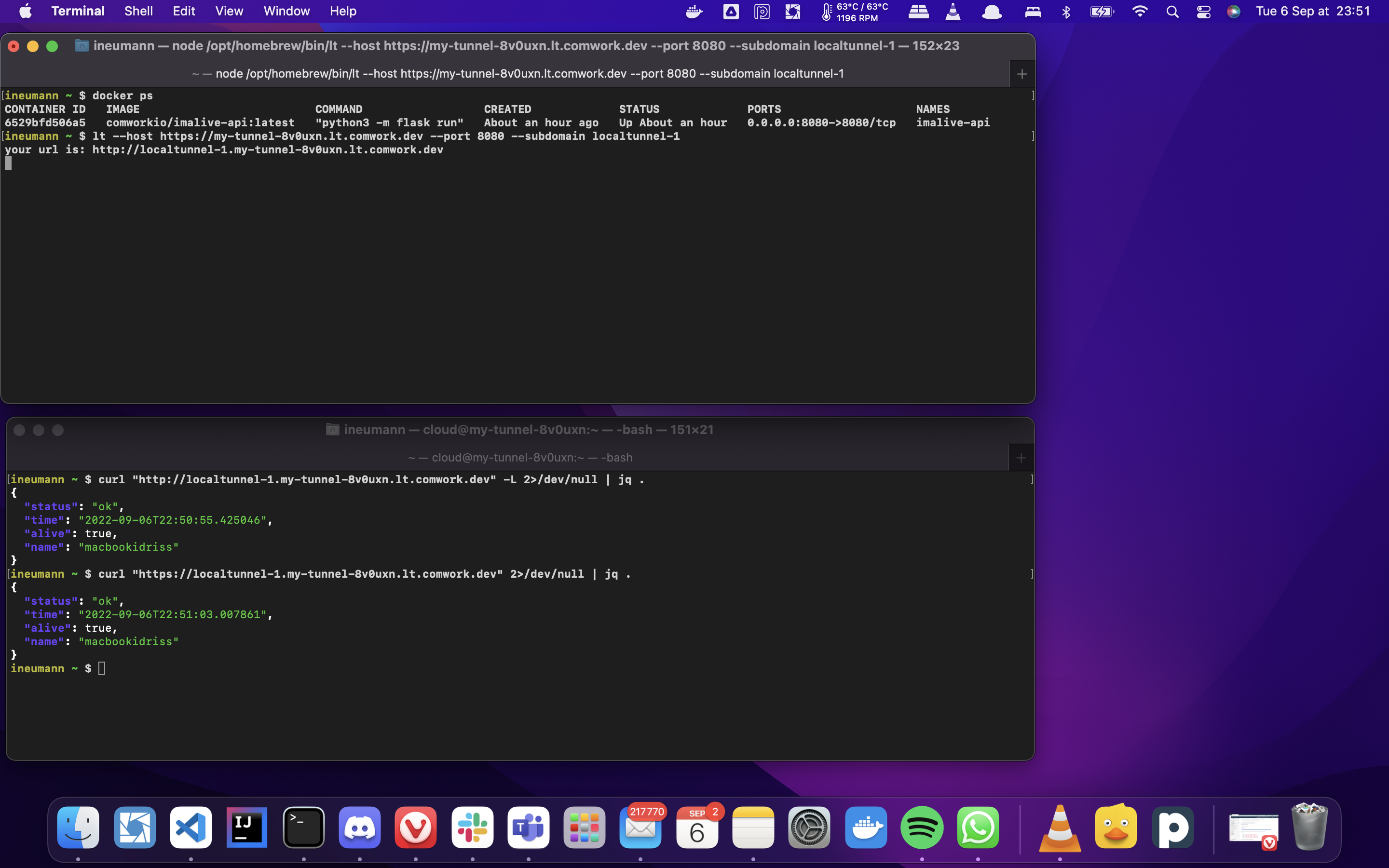
Task: Click the imalive-api container name
Action: pyautogui.click(x=953, y=123)
